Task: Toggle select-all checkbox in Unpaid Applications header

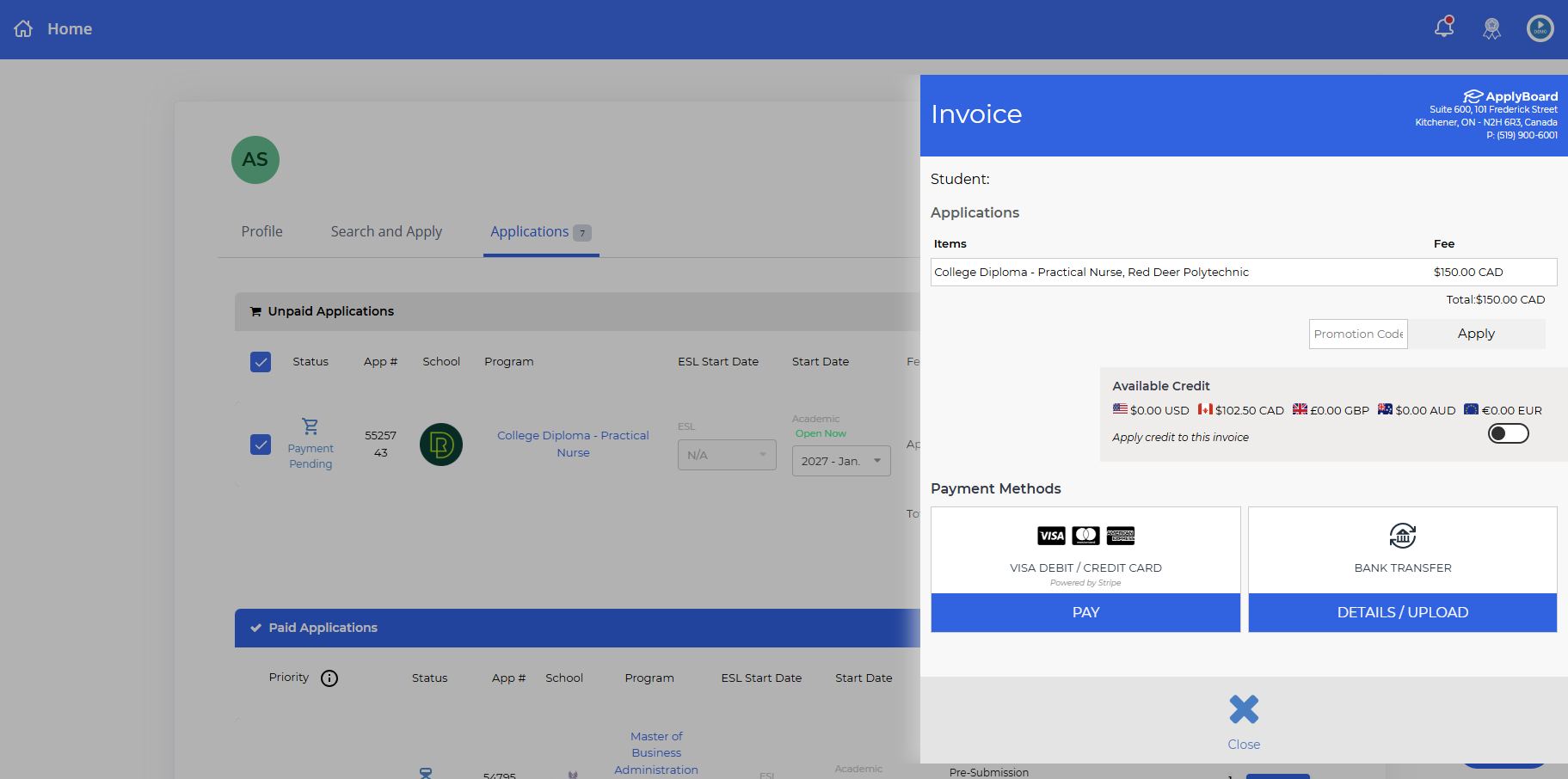Action: pos(261,362)
